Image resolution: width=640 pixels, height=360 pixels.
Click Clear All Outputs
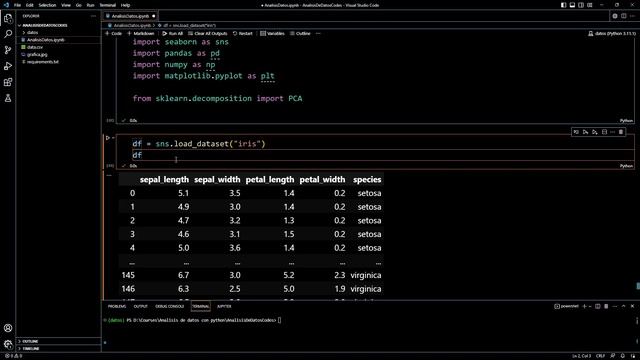coord(207,33)
